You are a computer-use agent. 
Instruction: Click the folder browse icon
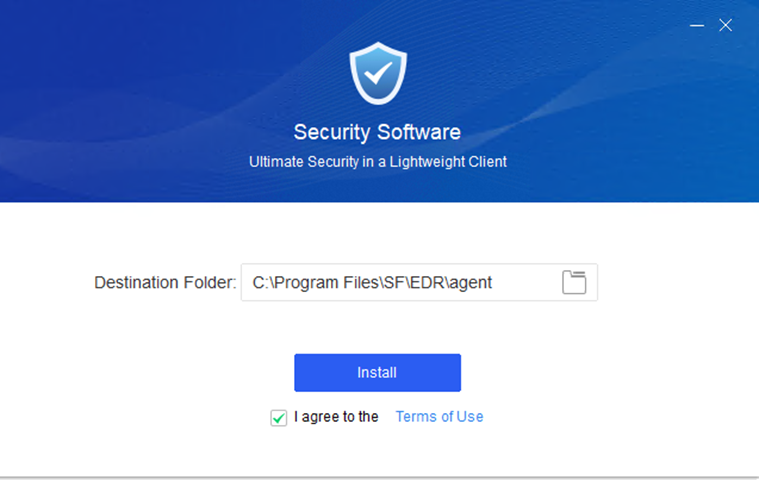[574, 283]
